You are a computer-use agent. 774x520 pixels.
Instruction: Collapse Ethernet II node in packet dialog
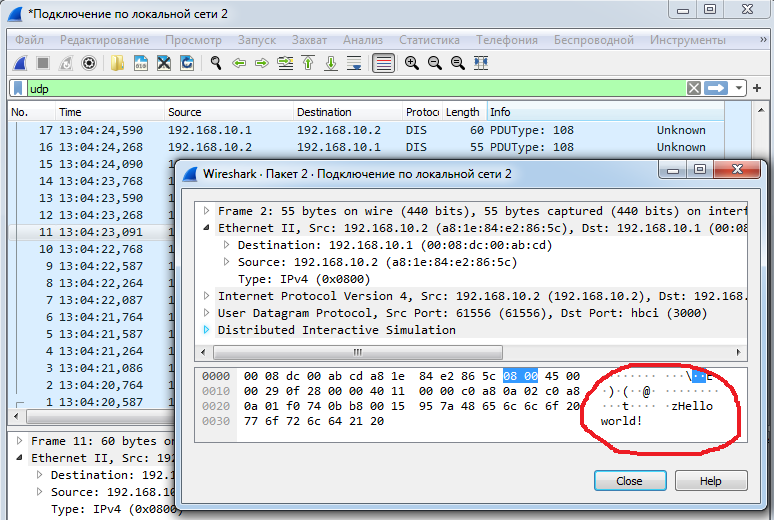[x=207, y=228]
